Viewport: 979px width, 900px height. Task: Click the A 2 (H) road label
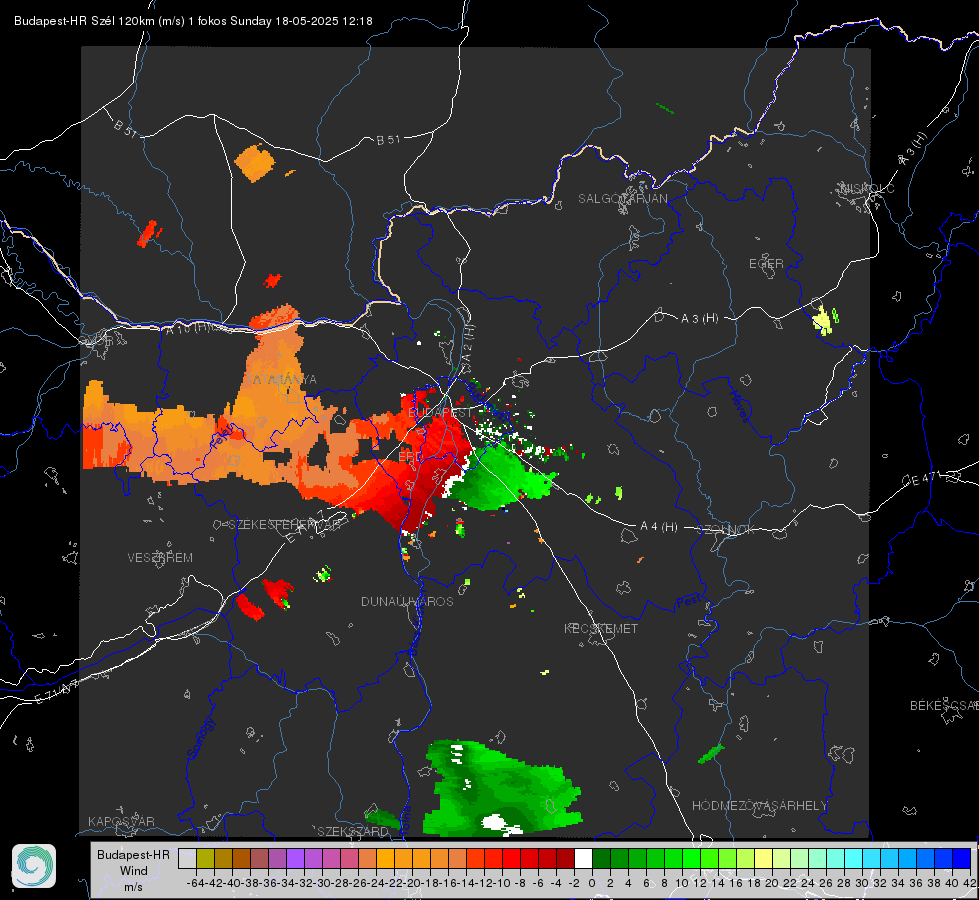pyautogui.click(x=468, y=342)
